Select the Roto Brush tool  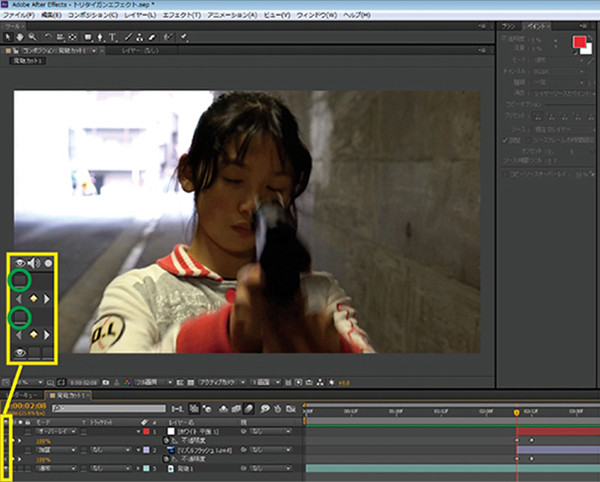point(168,37)
